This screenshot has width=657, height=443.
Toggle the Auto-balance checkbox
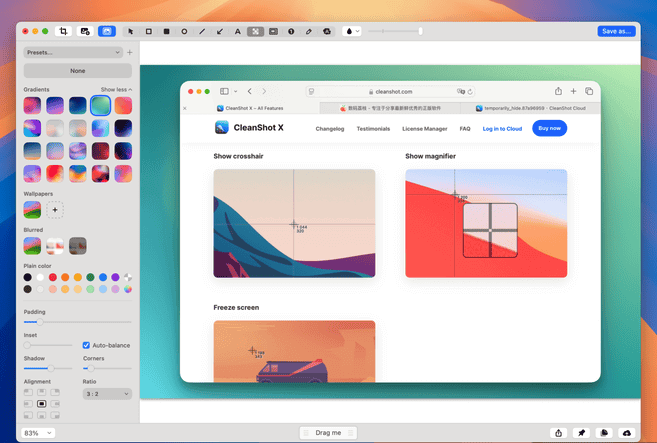[x=86, y=345]
